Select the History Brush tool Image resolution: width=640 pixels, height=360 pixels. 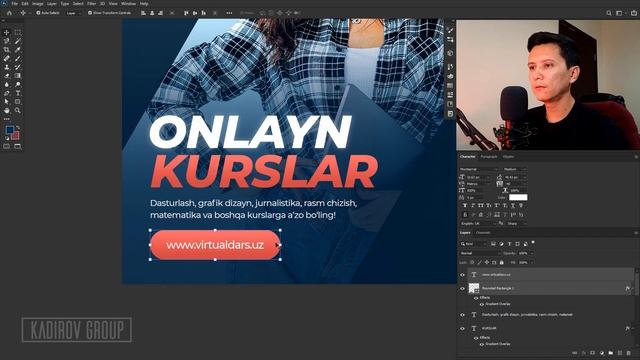tap(18, 67)
